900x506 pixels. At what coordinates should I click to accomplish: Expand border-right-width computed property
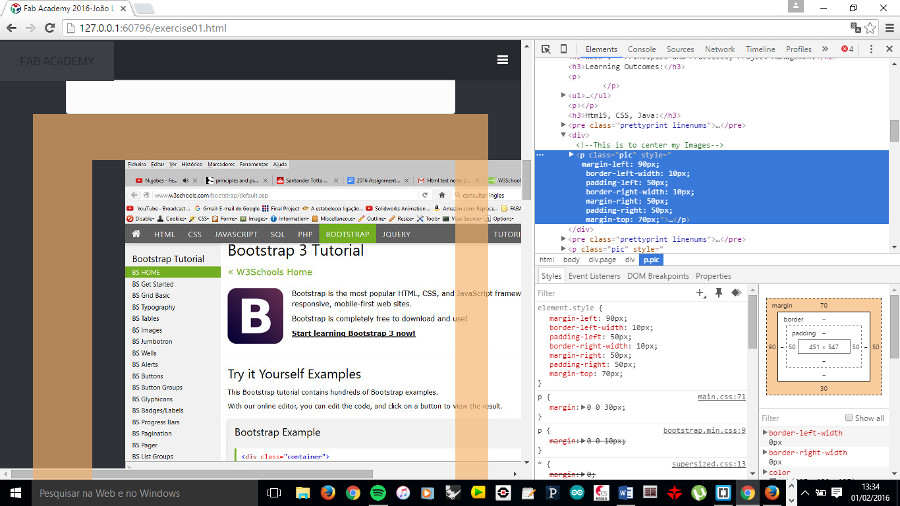[765, 452]
